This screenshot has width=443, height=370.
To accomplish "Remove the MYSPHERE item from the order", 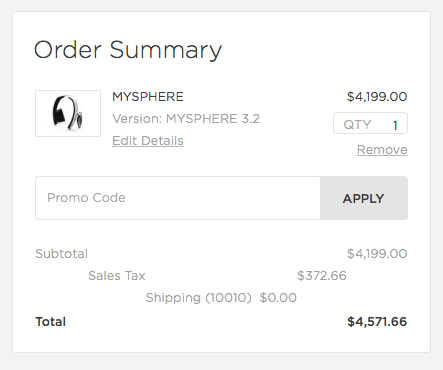I will [x=382, y=150].
